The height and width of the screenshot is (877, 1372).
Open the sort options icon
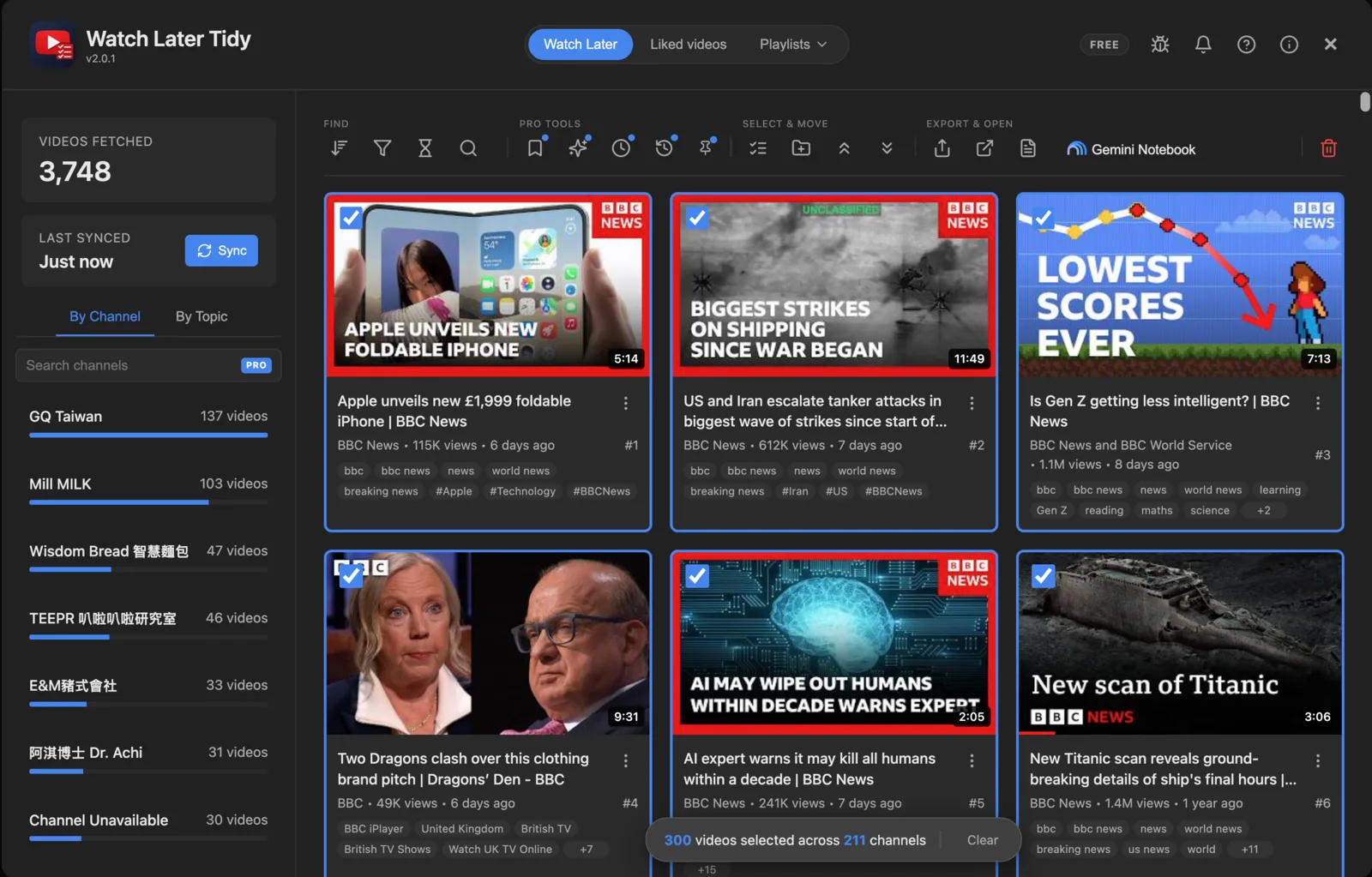[x=339, y=148]
